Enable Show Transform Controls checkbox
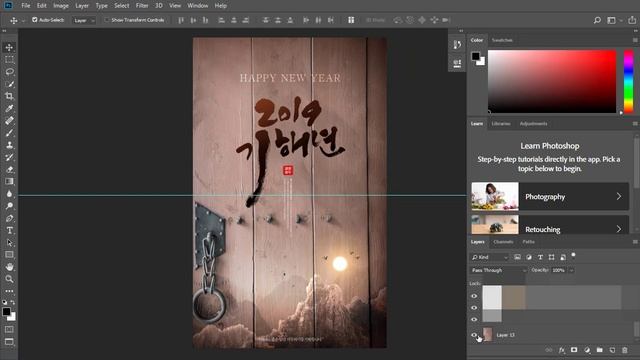 [x=107, y=20]
